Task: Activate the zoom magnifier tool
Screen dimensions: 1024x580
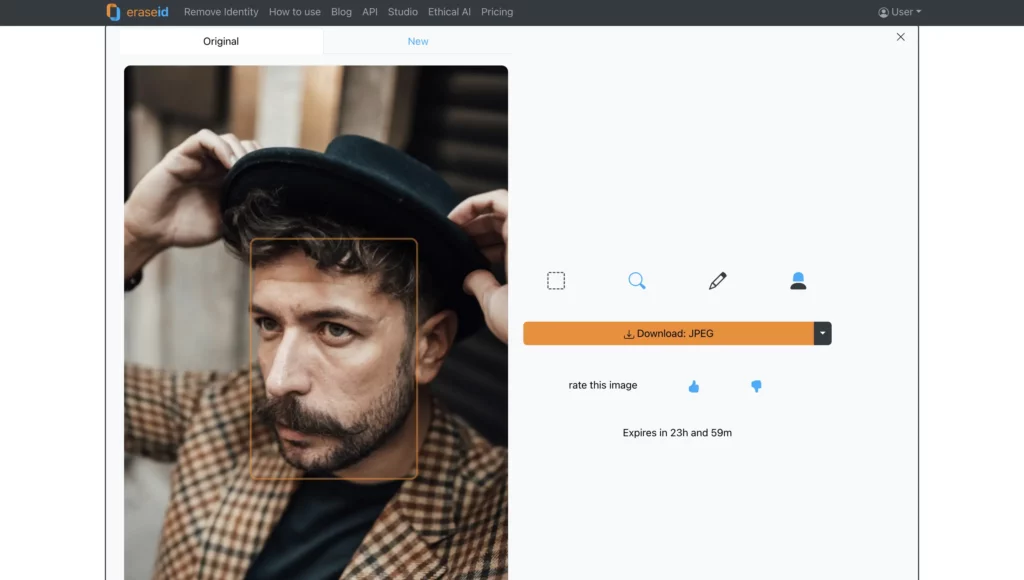Action: click(637, 280)
